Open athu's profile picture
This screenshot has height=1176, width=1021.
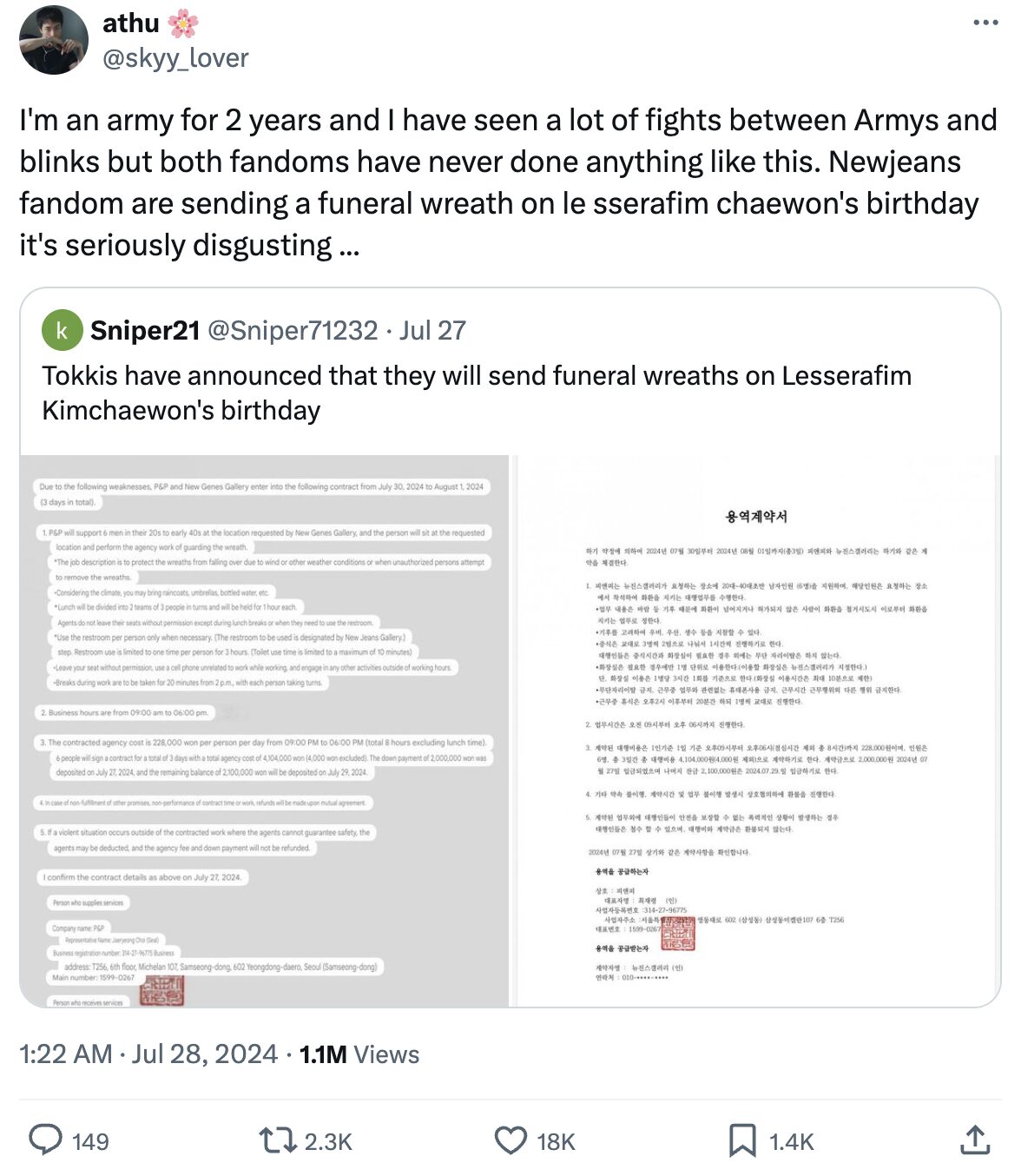(54, 40)
